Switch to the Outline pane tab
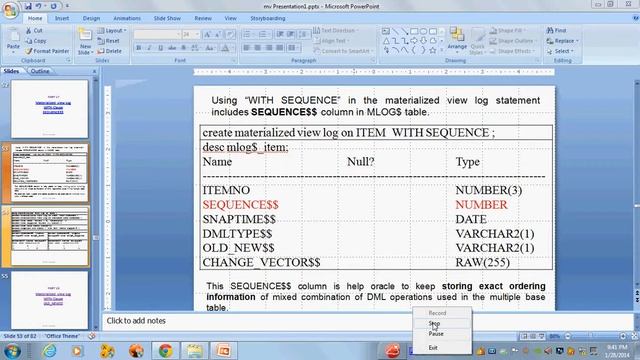 pyautogui.click(x=40, y=71)
